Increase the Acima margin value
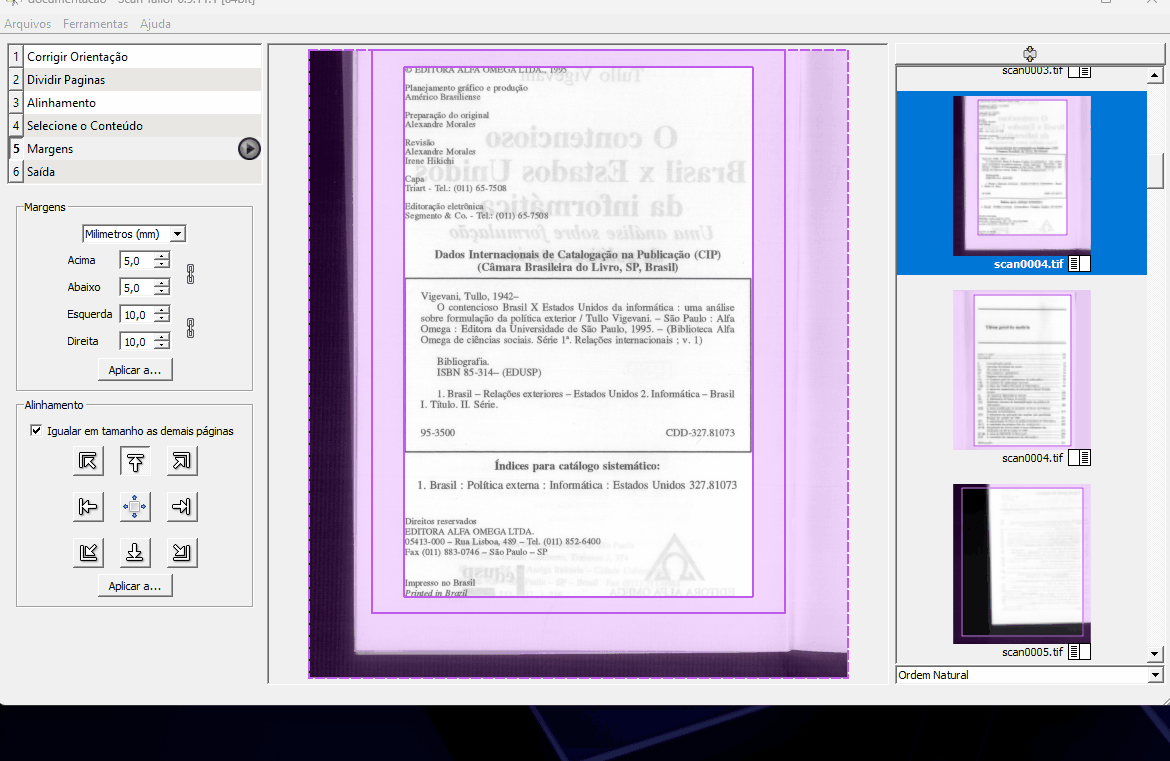 coord(162,256)
